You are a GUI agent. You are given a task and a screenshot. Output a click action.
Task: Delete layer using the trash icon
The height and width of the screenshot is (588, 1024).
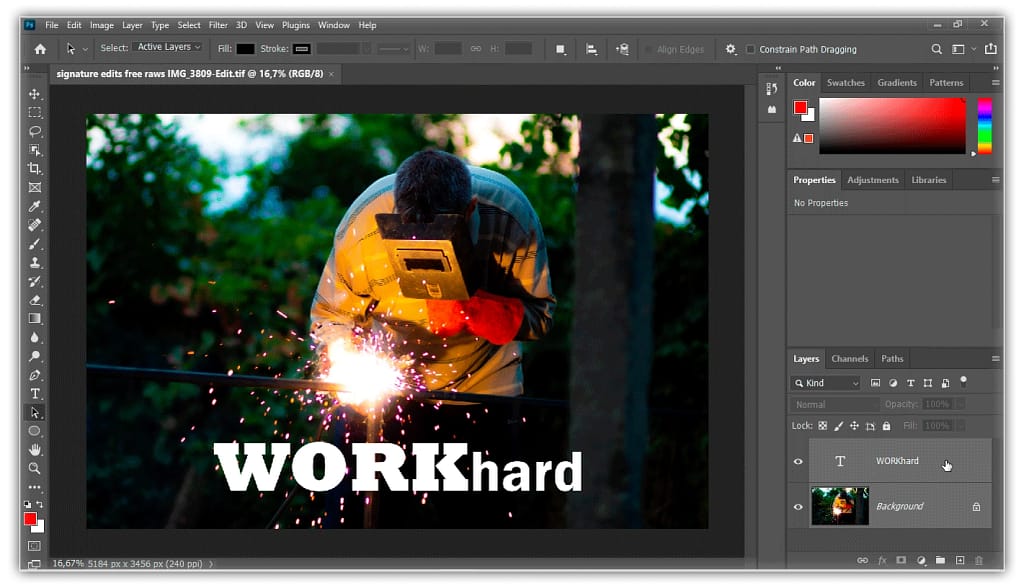point(979,560)
